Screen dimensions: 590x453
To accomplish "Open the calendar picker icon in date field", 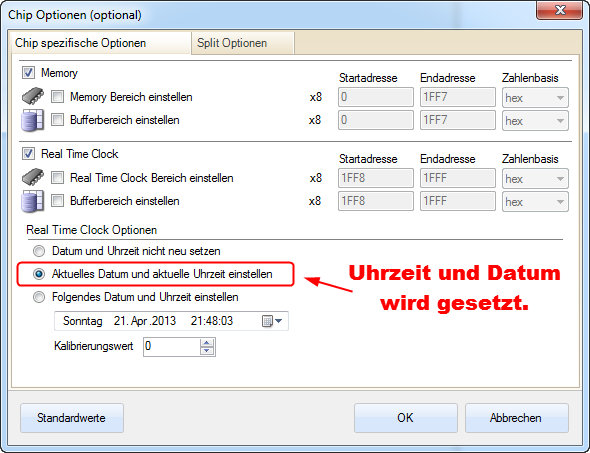I will coord(272,321).
